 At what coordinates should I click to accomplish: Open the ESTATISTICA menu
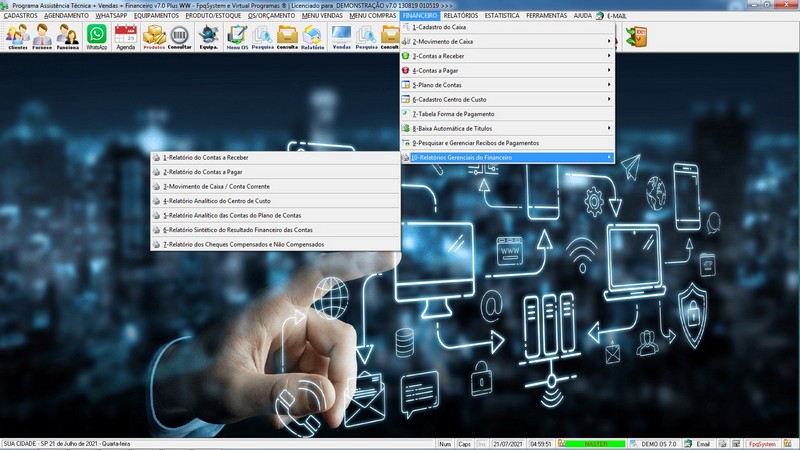[x=502, y=16]
